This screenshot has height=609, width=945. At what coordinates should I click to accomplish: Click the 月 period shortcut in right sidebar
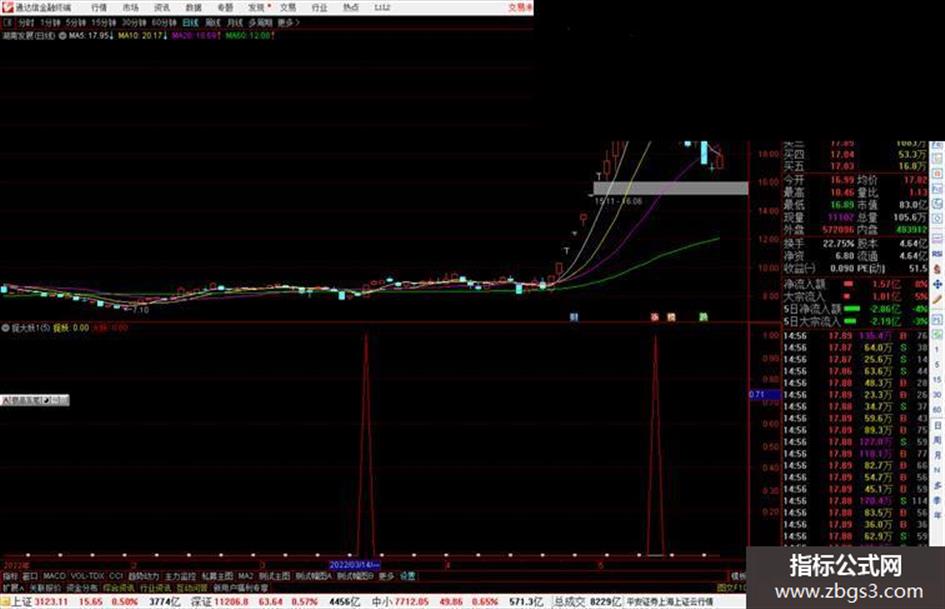[937, 456]
